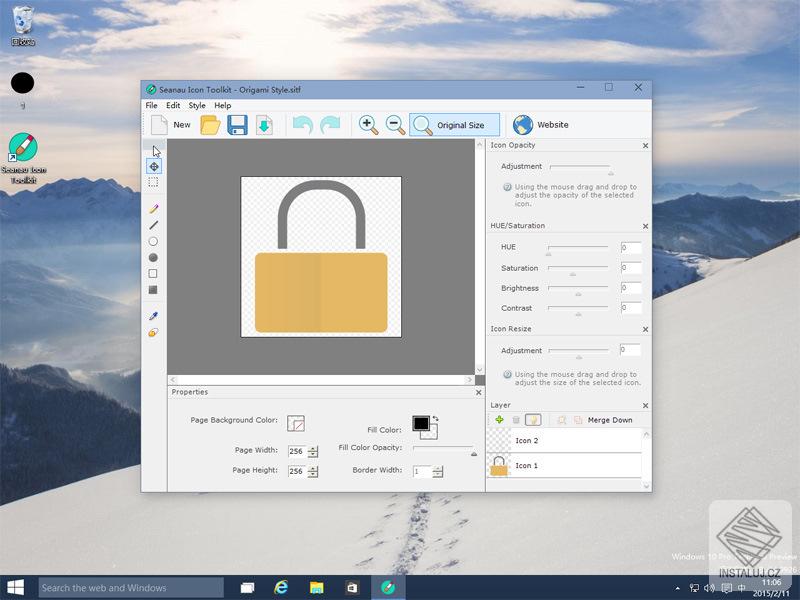The image size is (800, 600).
Task: Click the canvas vertical scrollbar down arrow
Action: [x=480, y=370]
